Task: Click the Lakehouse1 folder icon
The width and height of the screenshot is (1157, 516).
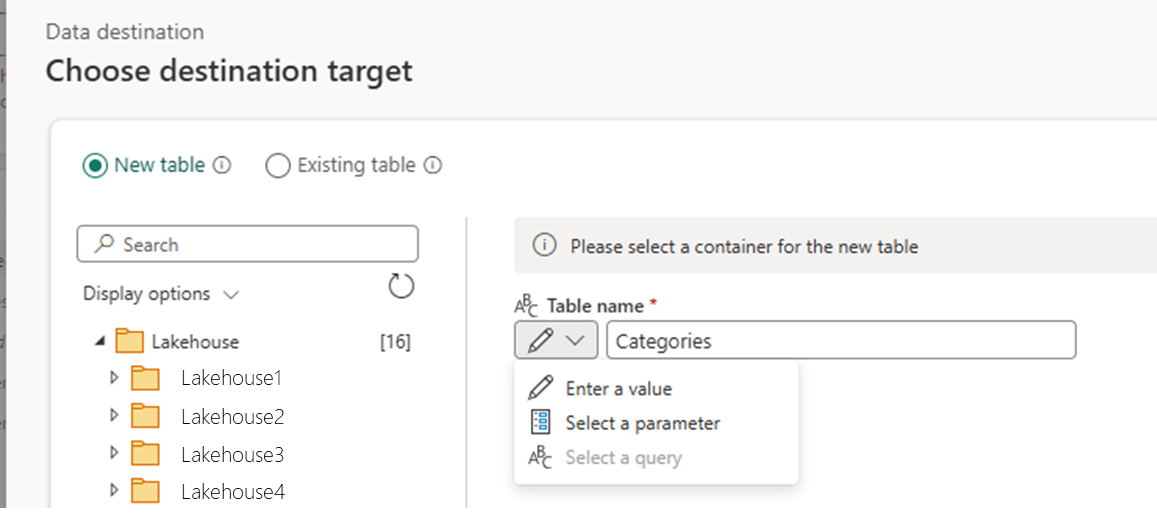Action: tap(146, 379)
